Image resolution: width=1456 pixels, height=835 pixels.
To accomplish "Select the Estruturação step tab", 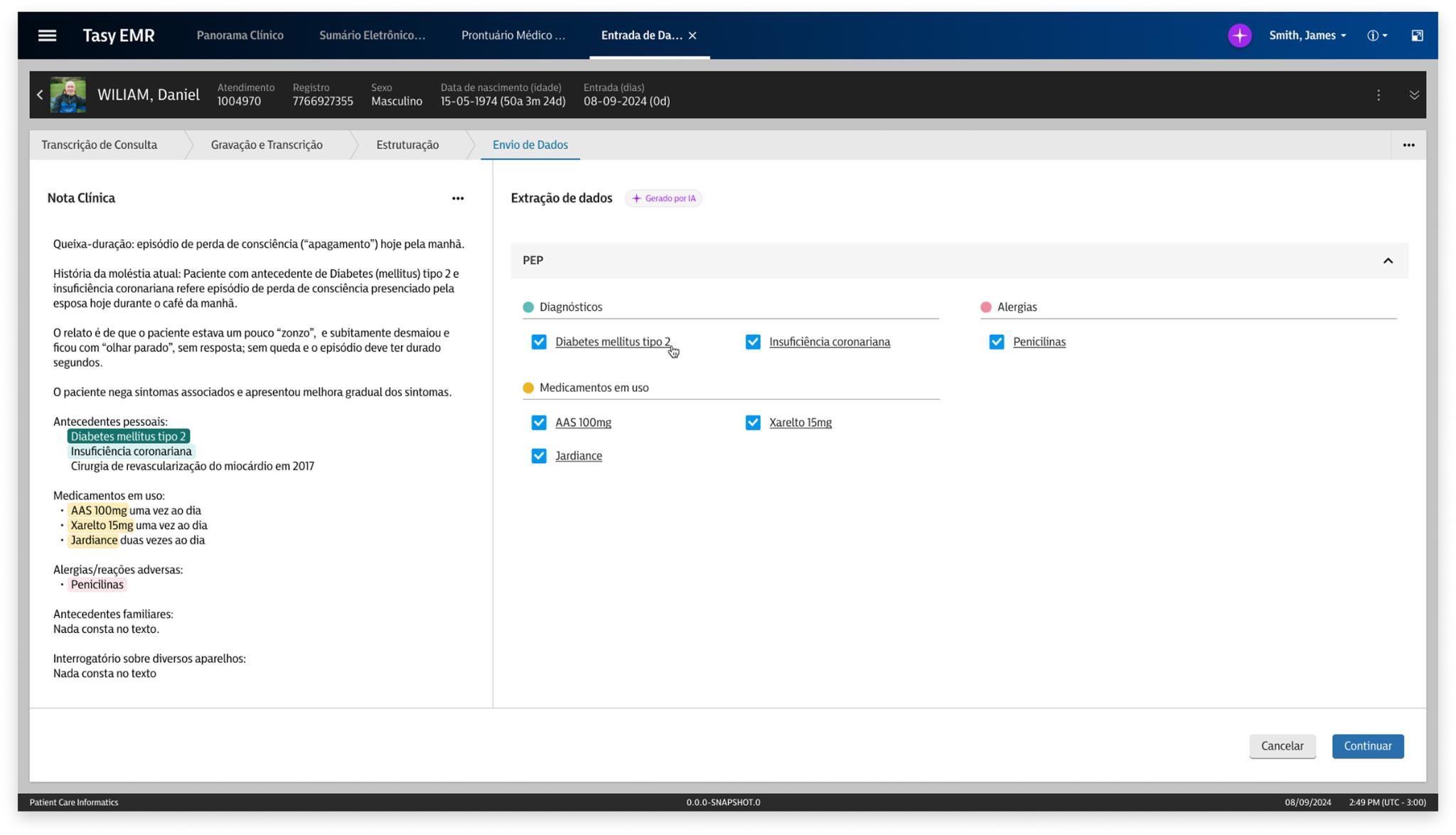I will [x=407, y=145].
